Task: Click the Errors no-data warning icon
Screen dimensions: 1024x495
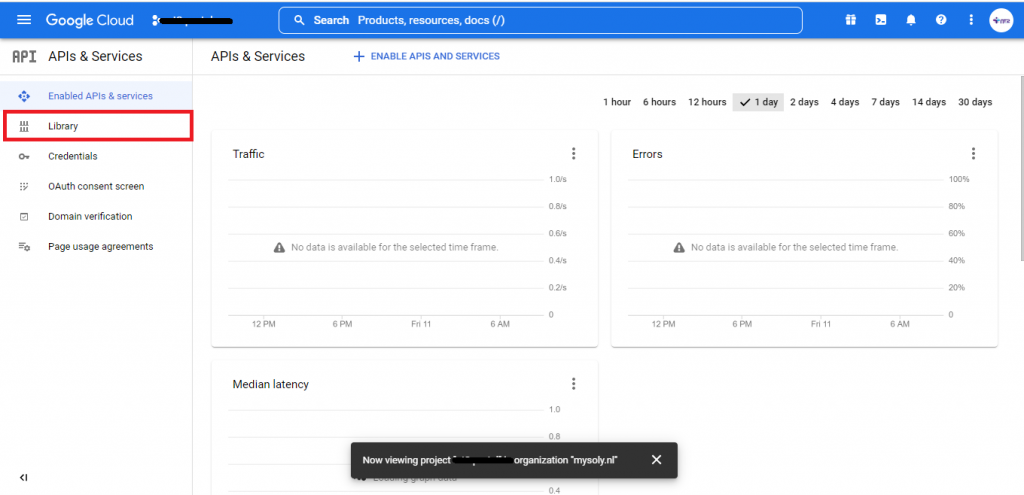Action: point(679,248)
